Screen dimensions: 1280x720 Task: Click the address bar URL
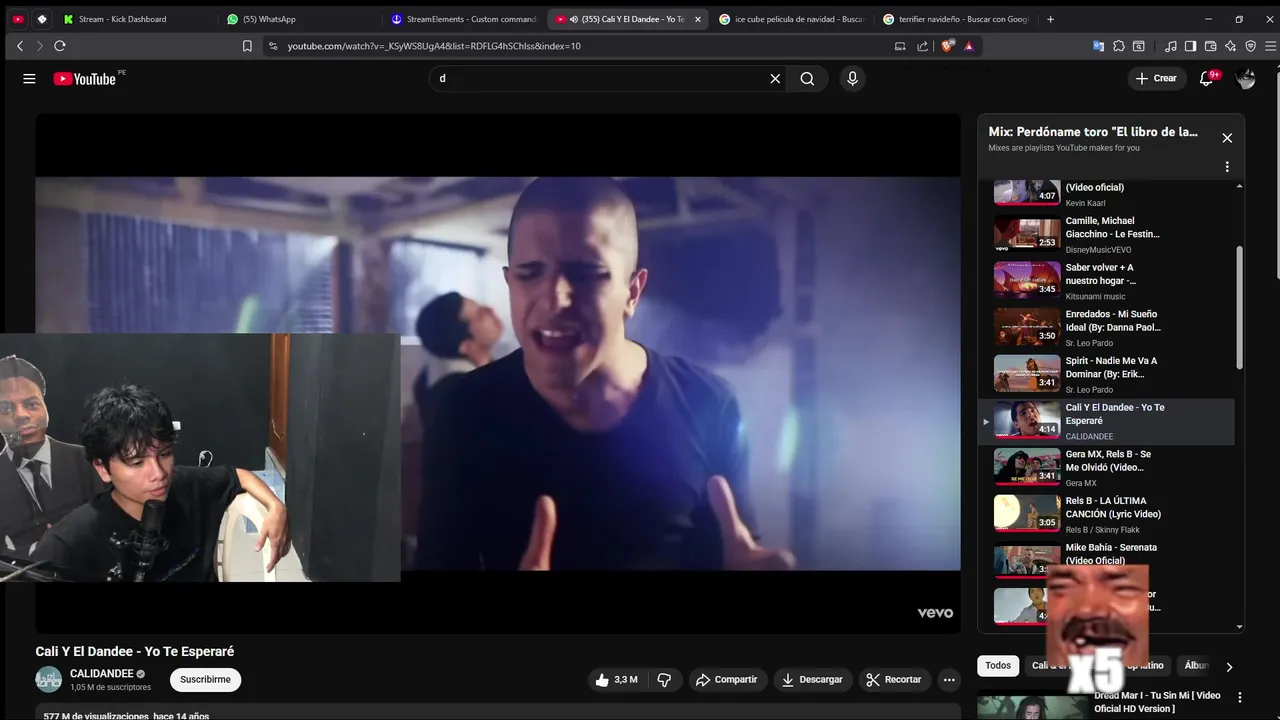pyautogui.click(x=434, y=46)
